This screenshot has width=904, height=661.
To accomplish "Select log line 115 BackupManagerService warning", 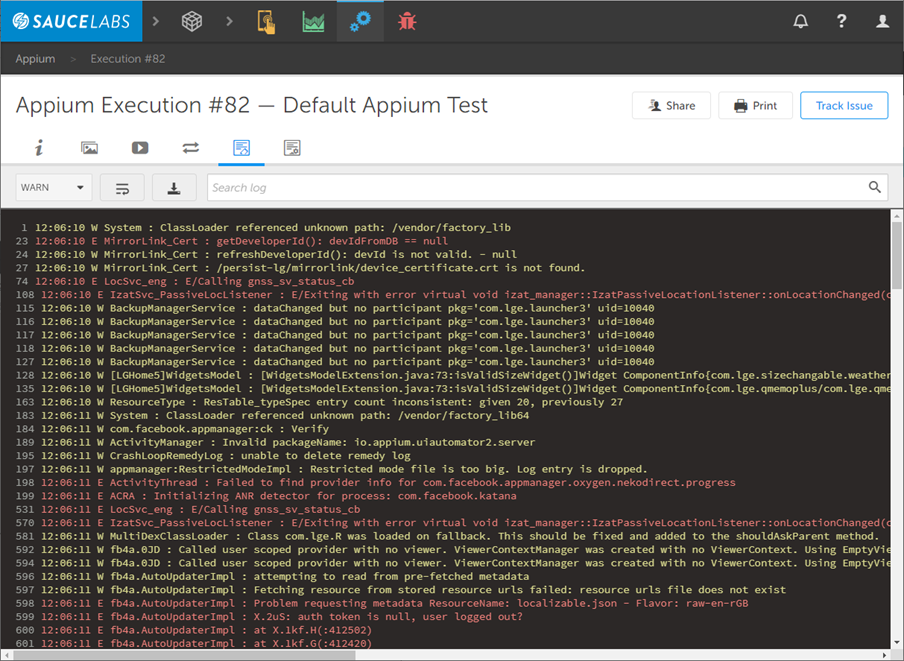I will point(335,308).
